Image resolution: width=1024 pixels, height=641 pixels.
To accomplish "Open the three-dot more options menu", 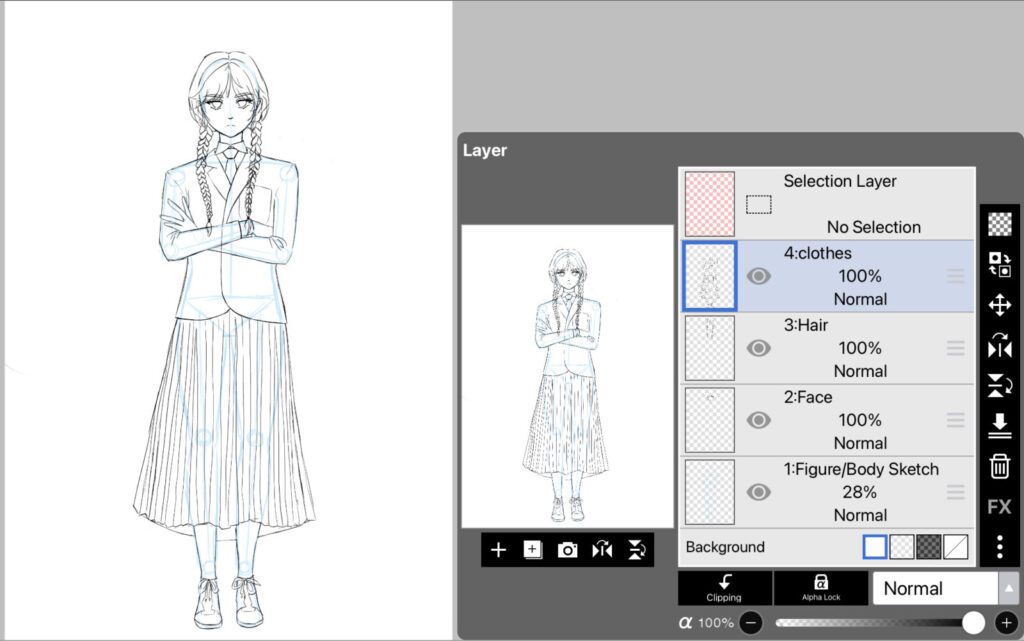I will click(999, 546).
